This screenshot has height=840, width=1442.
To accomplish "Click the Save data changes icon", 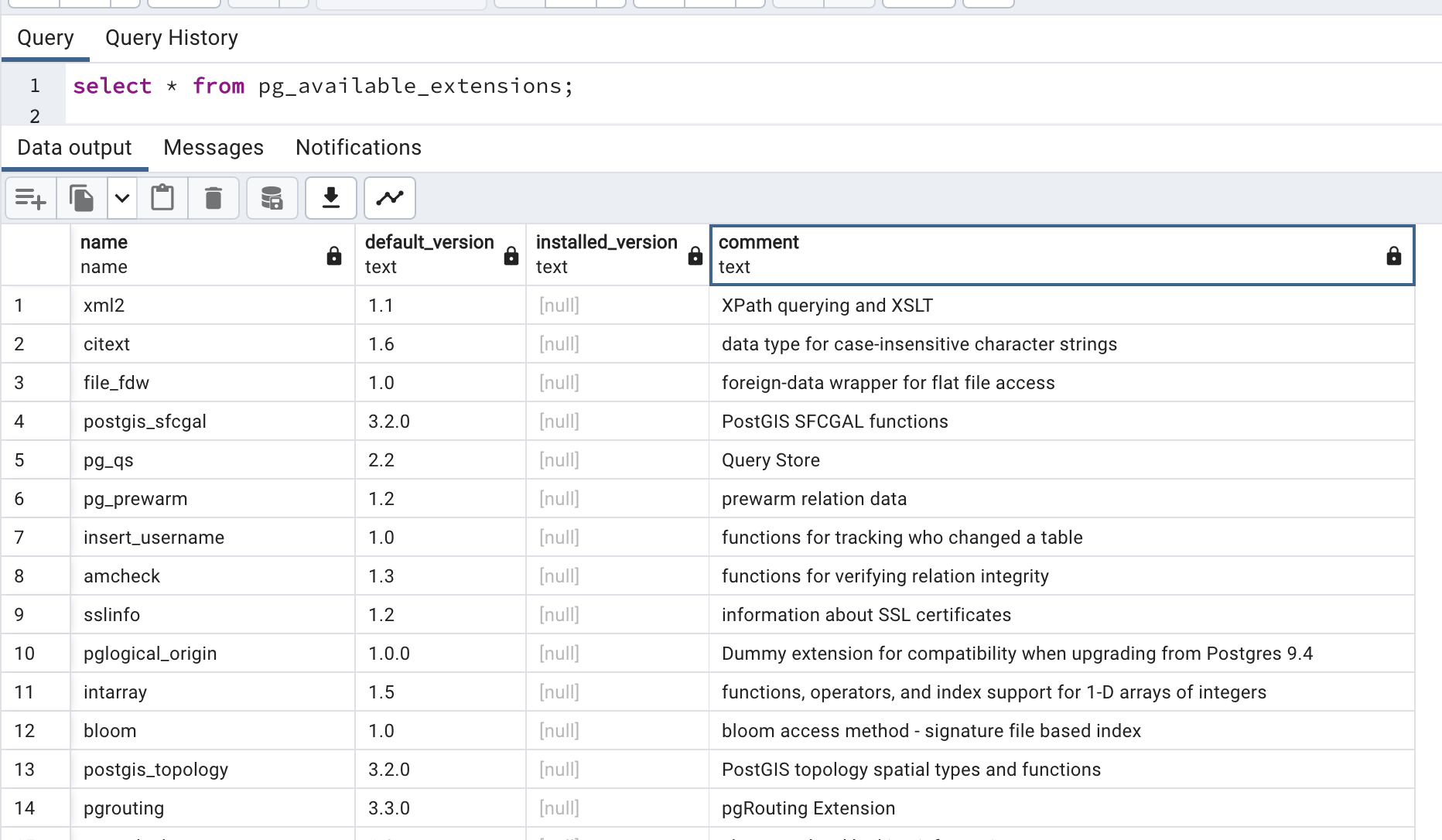I will 272,199.
